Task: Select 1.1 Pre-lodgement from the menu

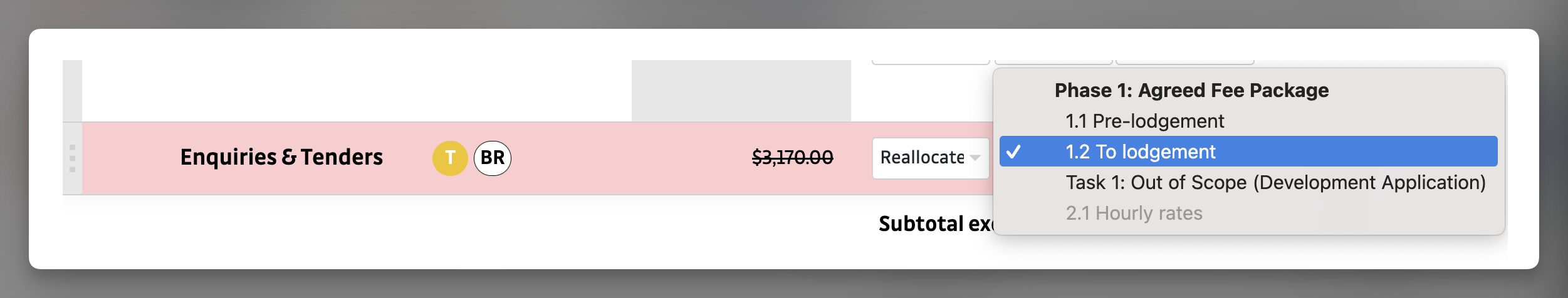Action: (x=1144, y=121)
